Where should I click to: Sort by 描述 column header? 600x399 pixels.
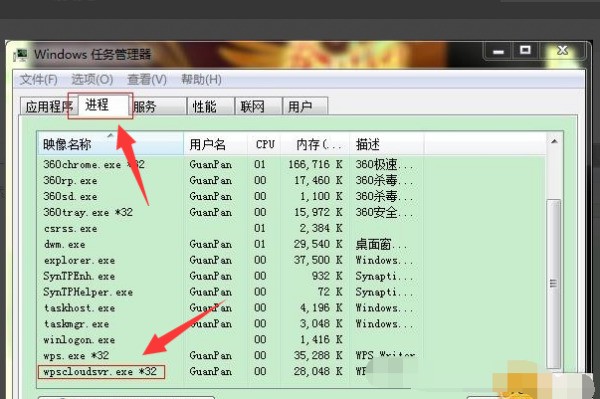tap(386, 144)
